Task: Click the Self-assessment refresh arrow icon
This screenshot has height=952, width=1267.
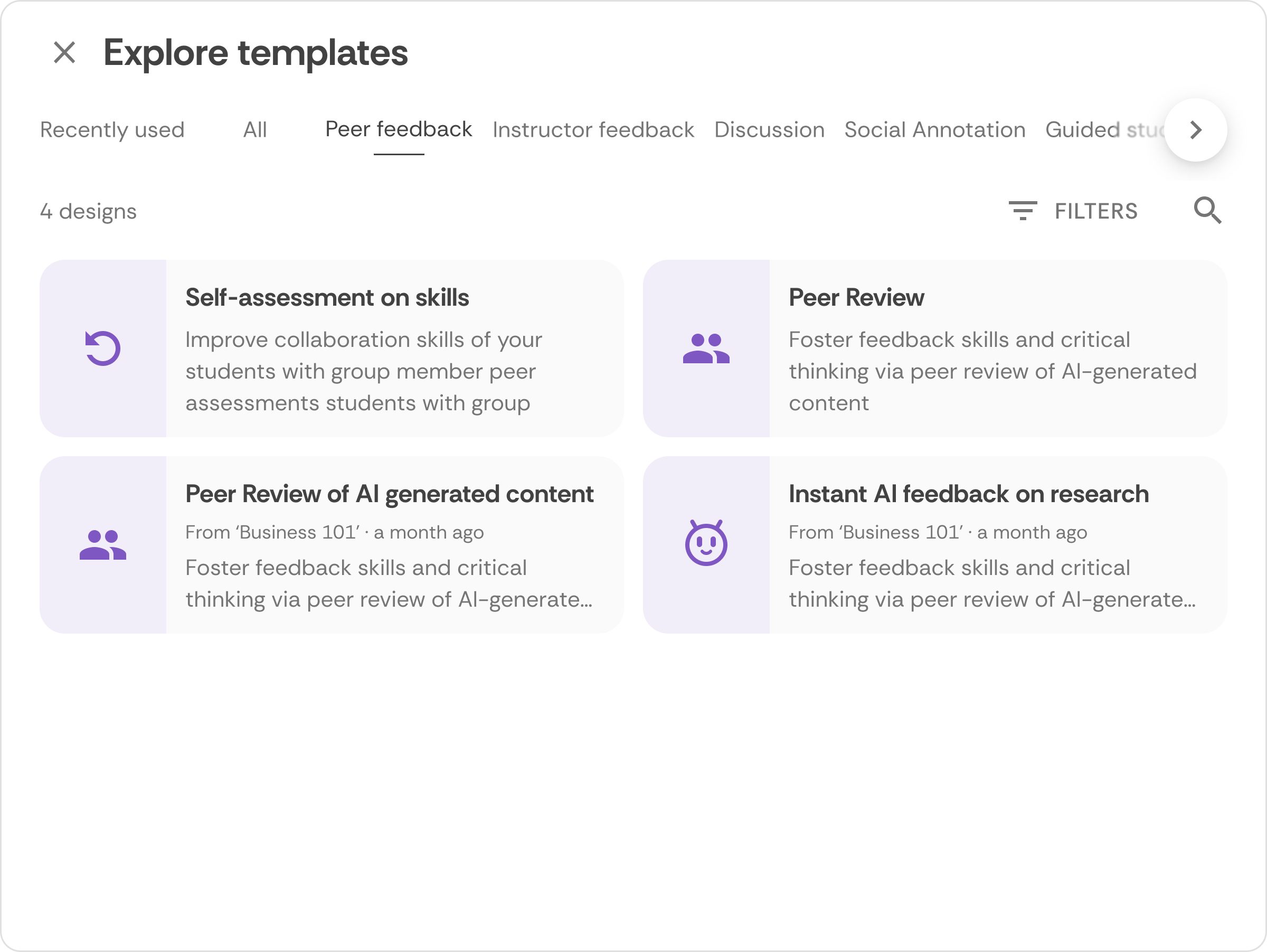Action: point(102,348)
